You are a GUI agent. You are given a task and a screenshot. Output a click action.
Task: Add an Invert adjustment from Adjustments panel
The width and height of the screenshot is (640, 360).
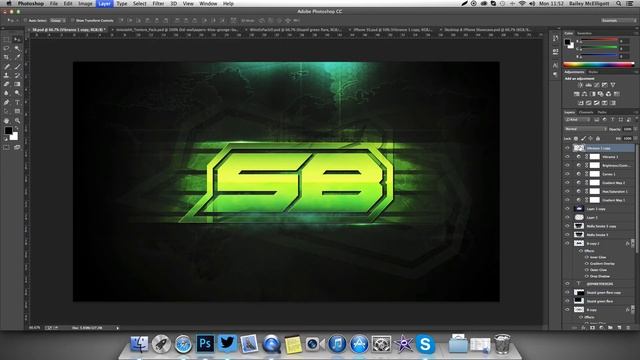(580, 103)
